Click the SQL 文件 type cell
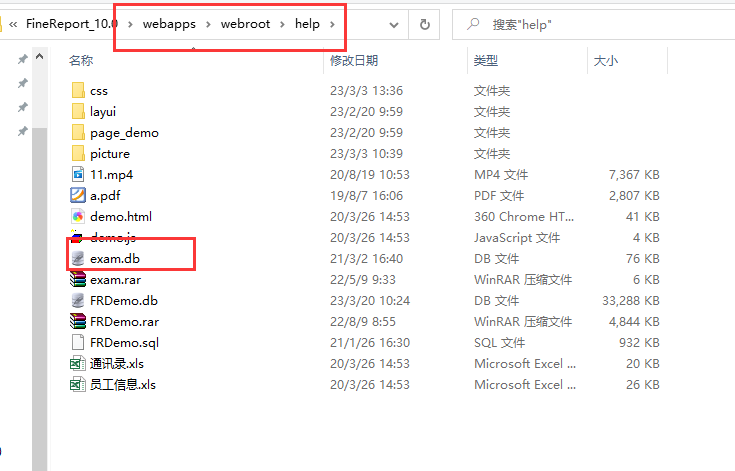Screen dimensions: 735x471 499,343
